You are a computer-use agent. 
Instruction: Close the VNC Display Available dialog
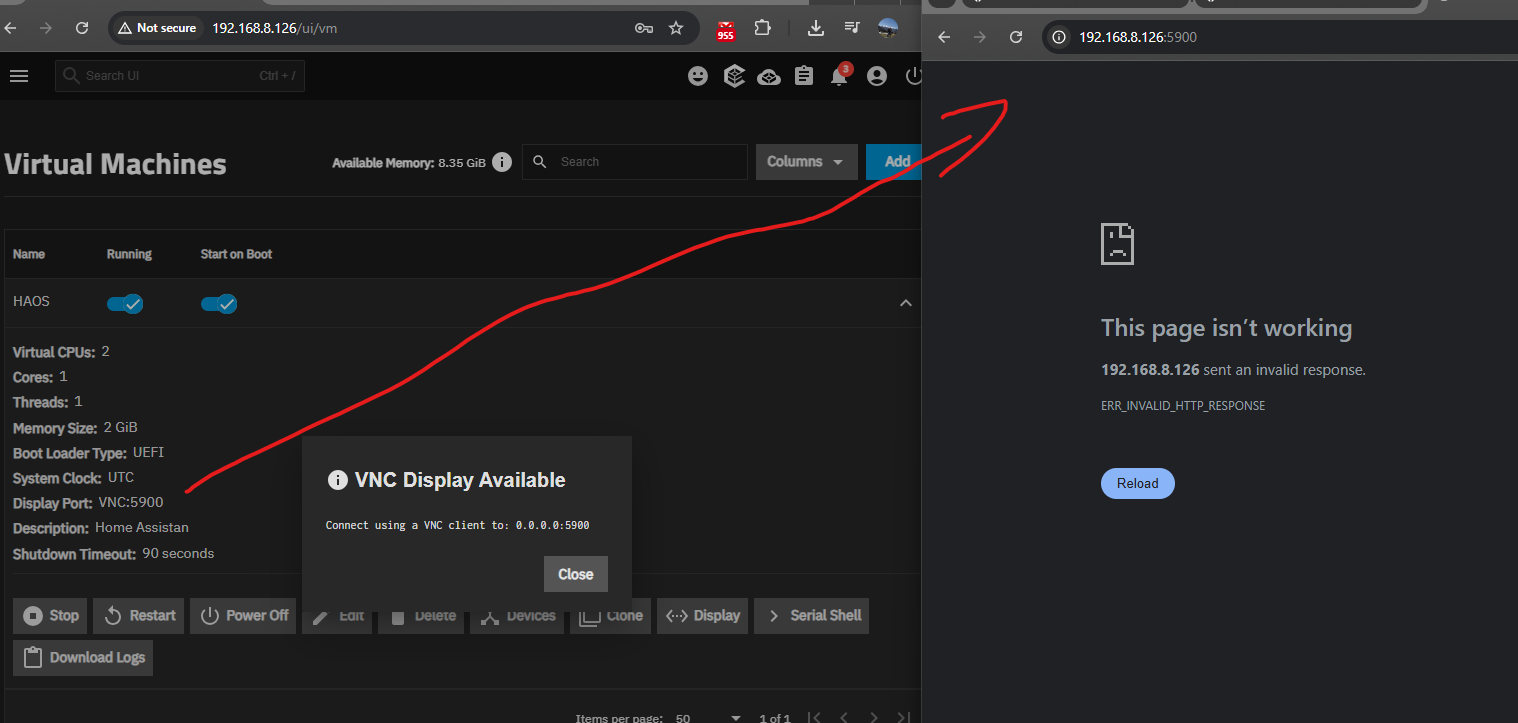(575, 574)
